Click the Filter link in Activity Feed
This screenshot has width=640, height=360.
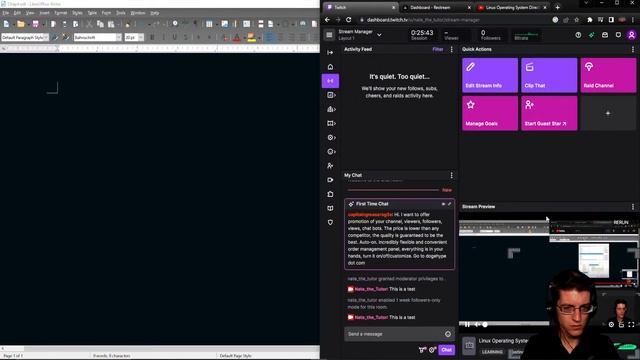[438, 49]
